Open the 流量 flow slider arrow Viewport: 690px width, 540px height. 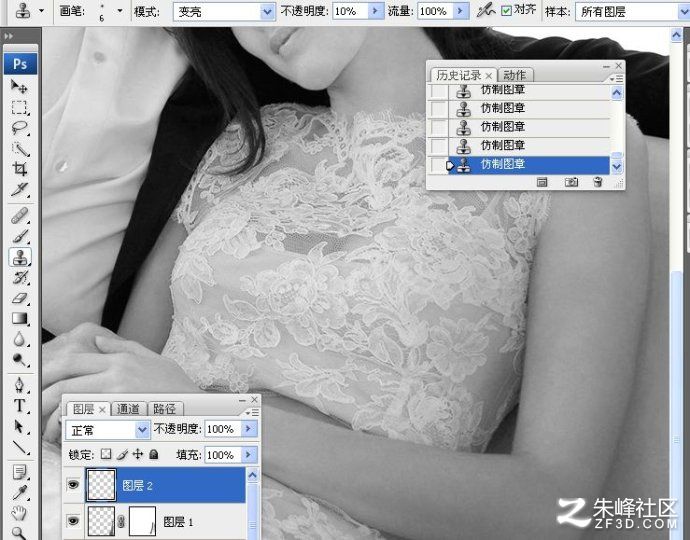coord(460,11)
